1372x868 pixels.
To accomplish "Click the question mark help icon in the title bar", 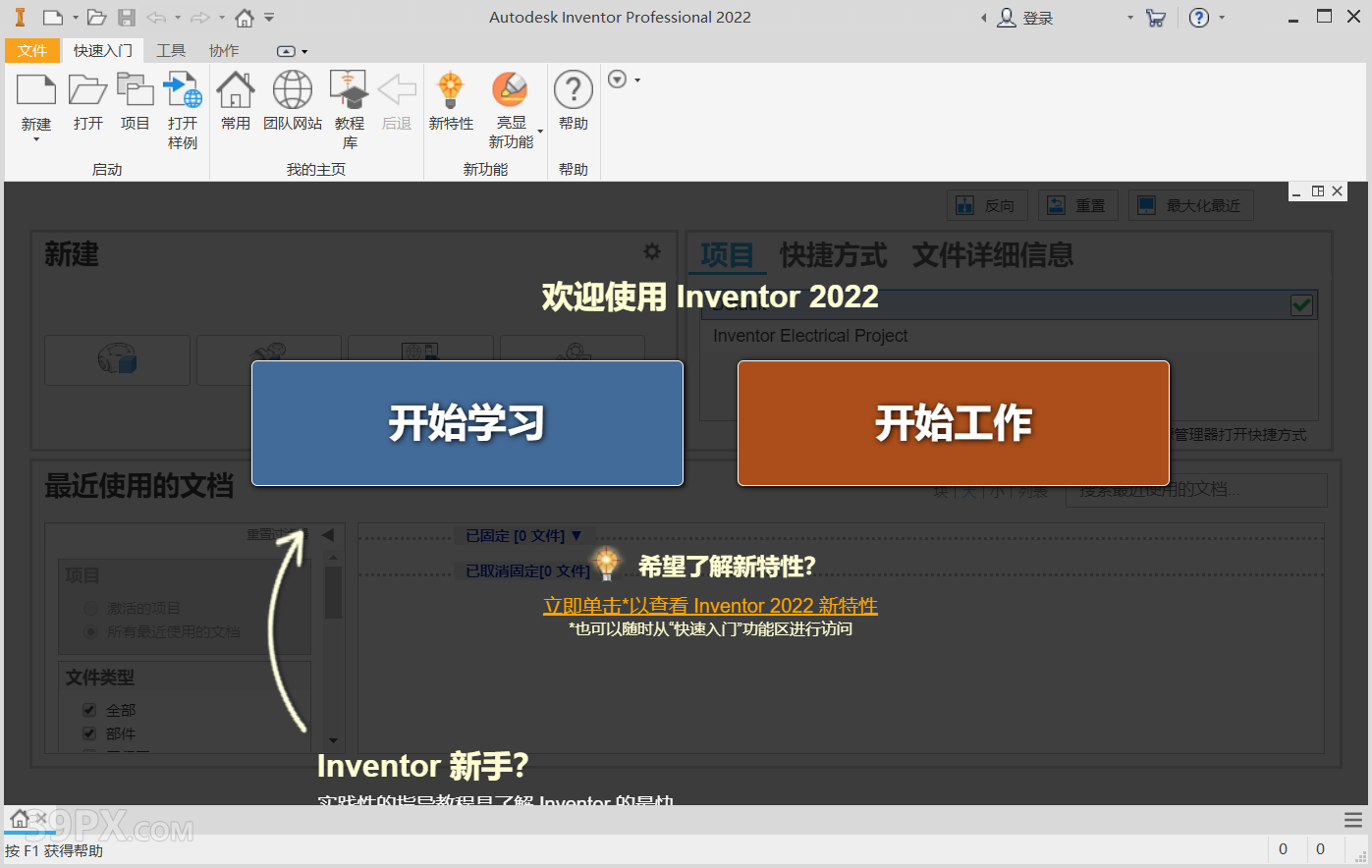I will [x=1199, y=18].
